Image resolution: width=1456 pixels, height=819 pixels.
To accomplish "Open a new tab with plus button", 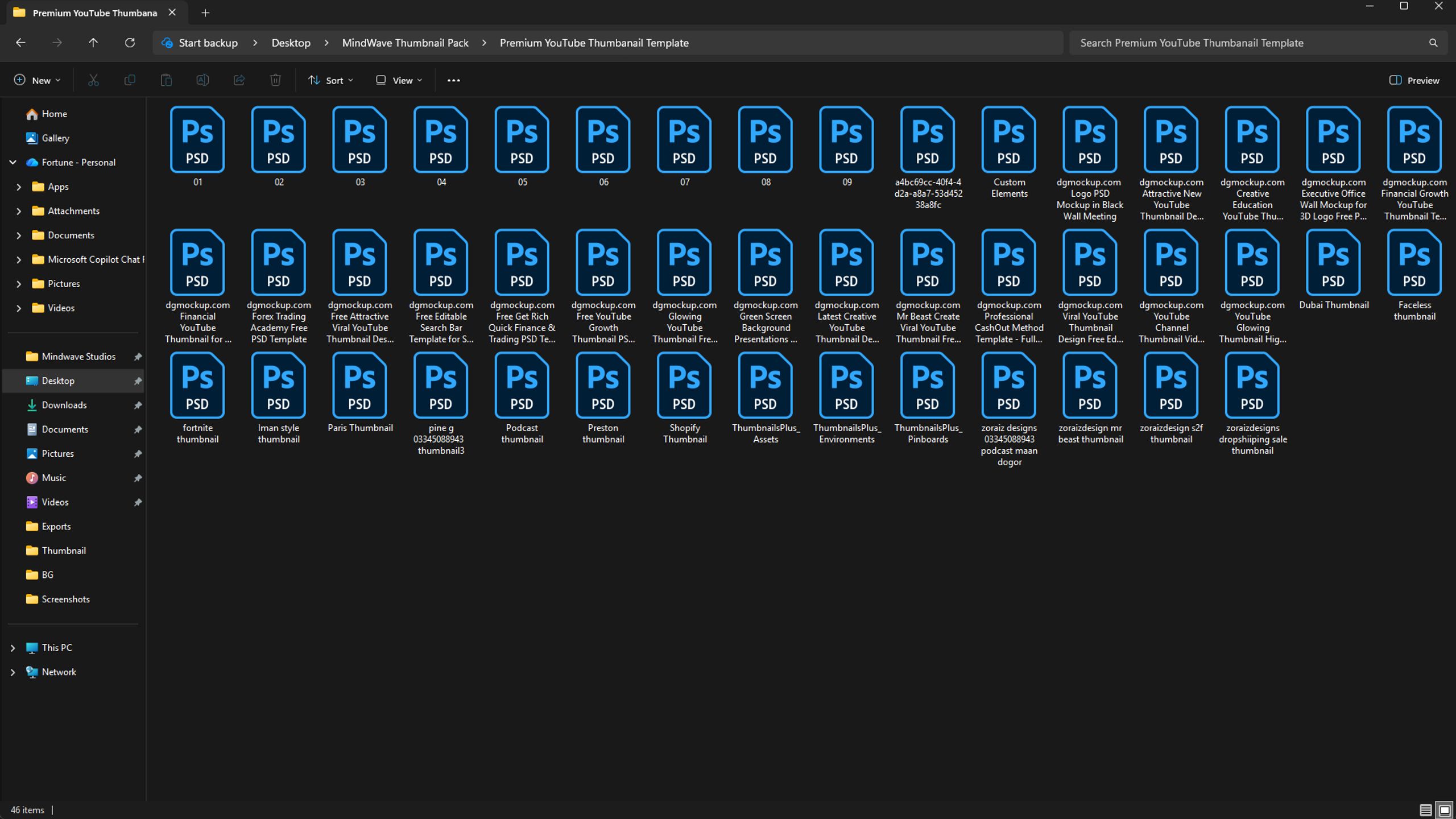I will pos(205,13).
